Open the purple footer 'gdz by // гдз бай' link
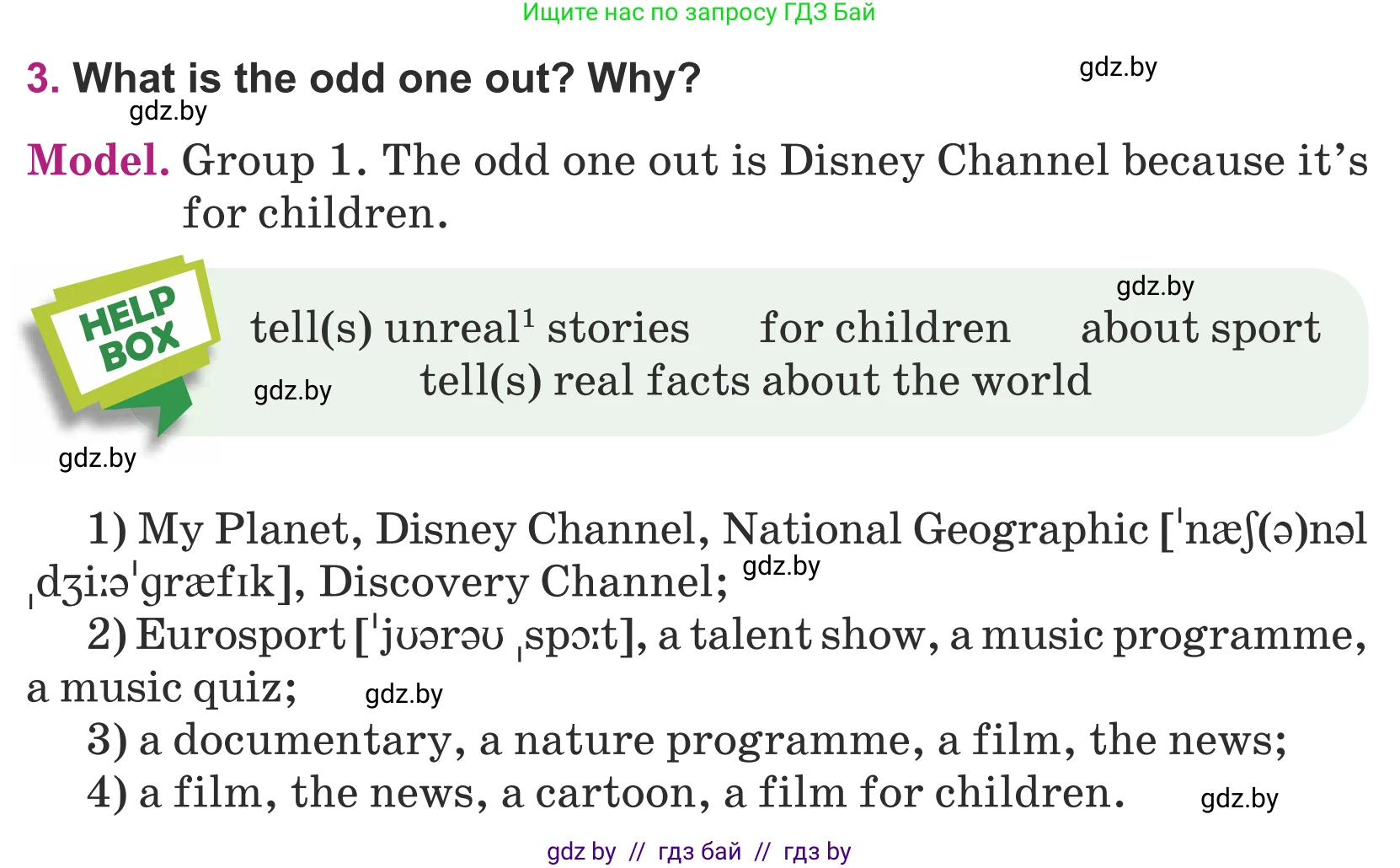The height and width of the screenshot is (868, 1400). [698, 852]
